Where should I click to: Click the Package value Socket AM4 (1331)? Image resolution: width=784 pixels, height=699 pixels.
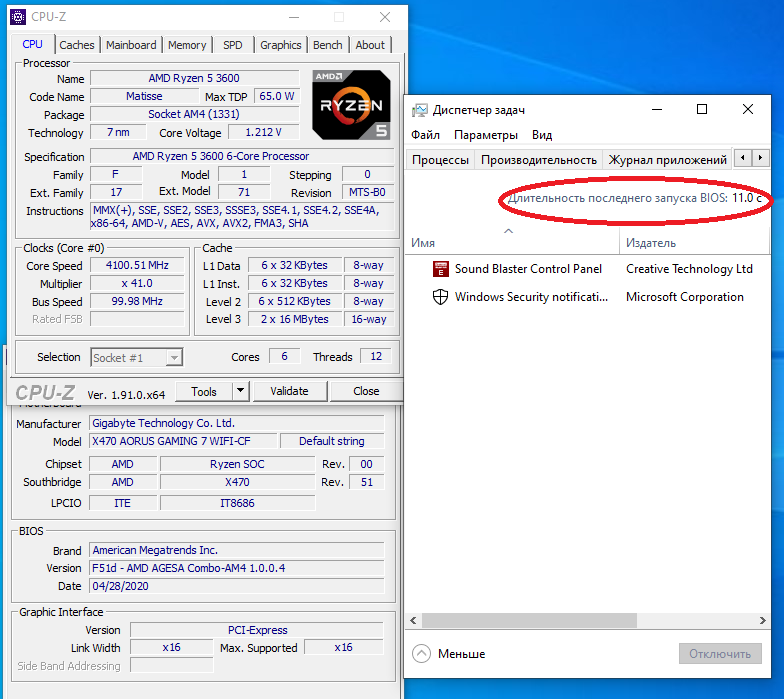pos(194,114)
